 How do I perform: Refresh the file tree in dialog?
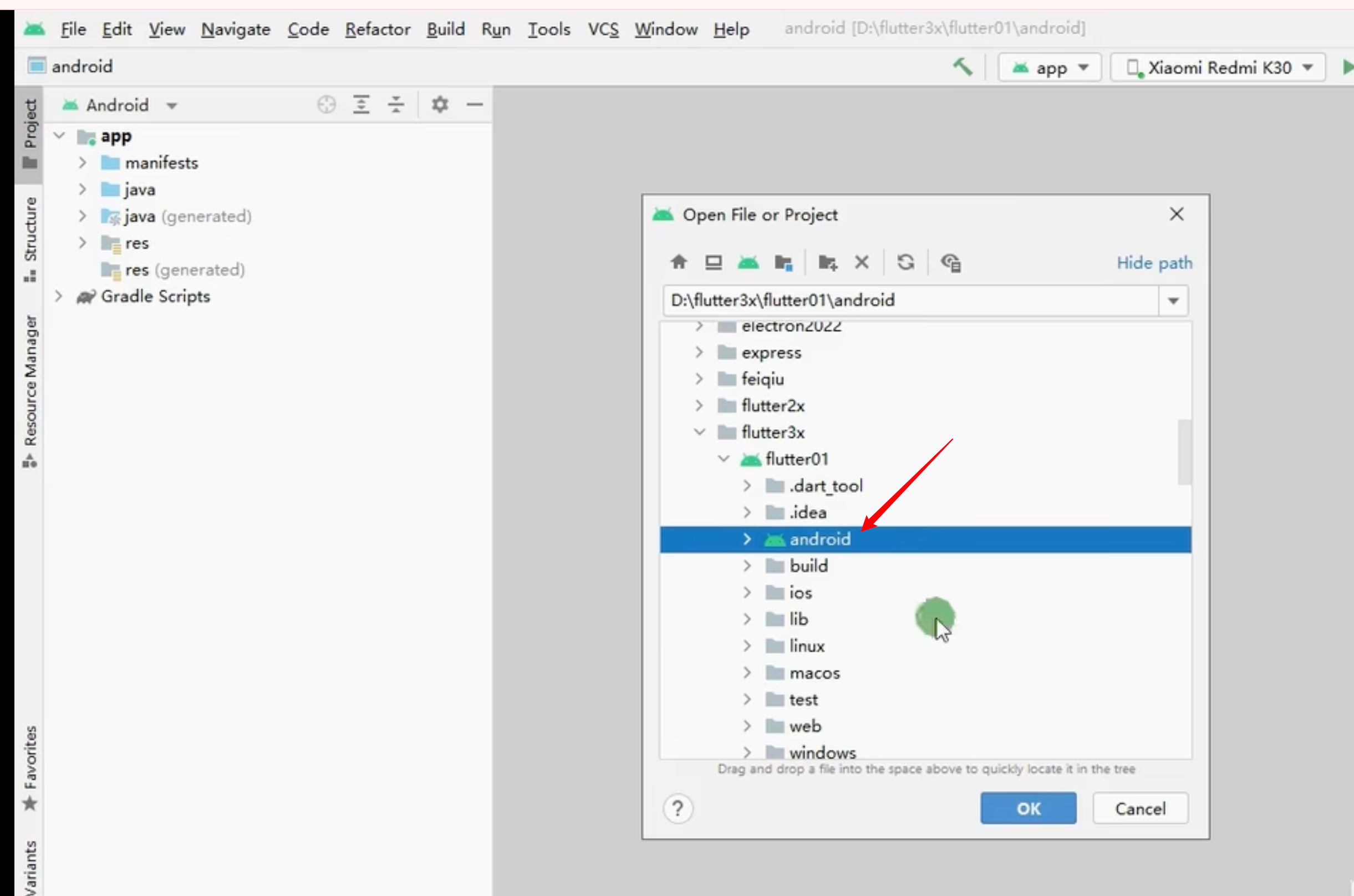click(905, 262)
